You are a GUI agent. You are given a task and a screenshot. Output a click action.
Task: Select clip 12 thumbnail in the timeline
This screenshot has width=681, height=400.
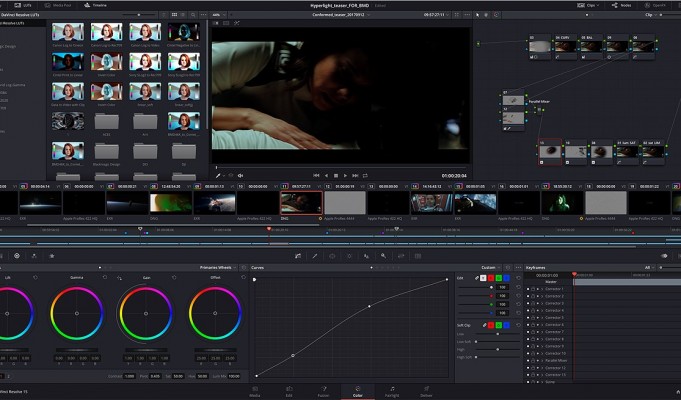(345, 203)
